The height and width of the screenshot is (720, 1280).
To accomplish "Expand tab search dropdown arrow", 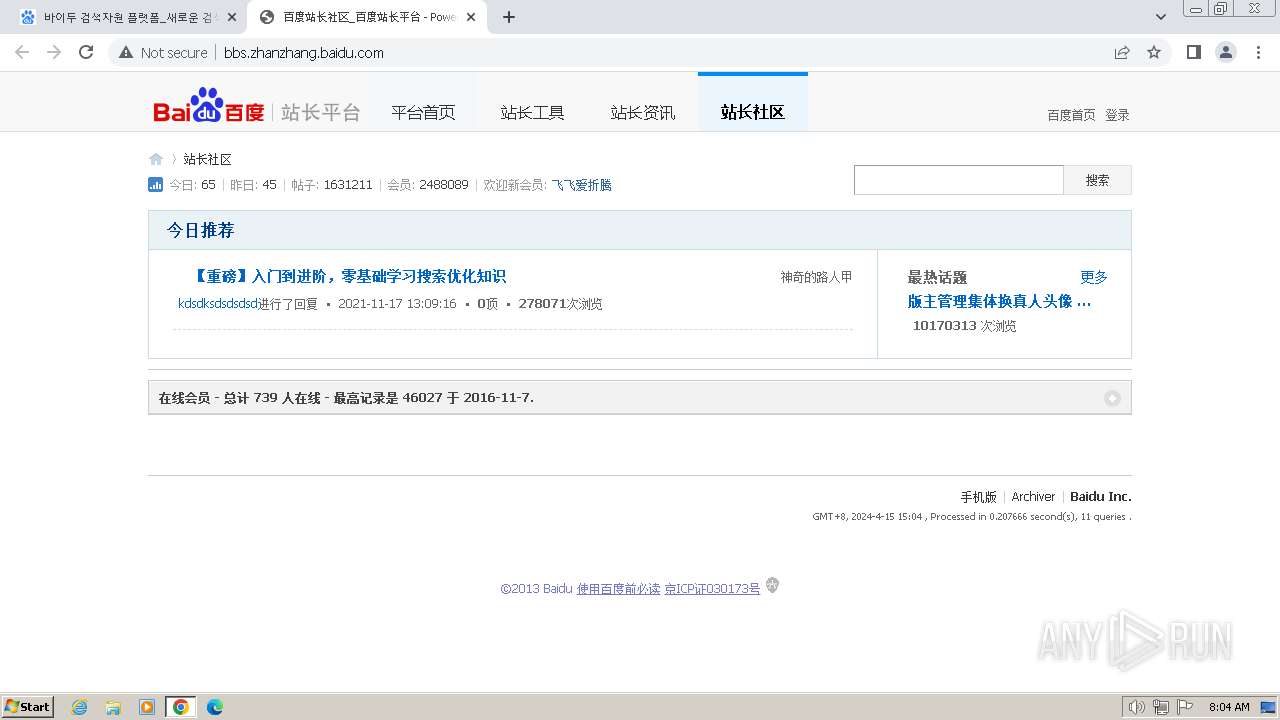I will [1161, 17].
